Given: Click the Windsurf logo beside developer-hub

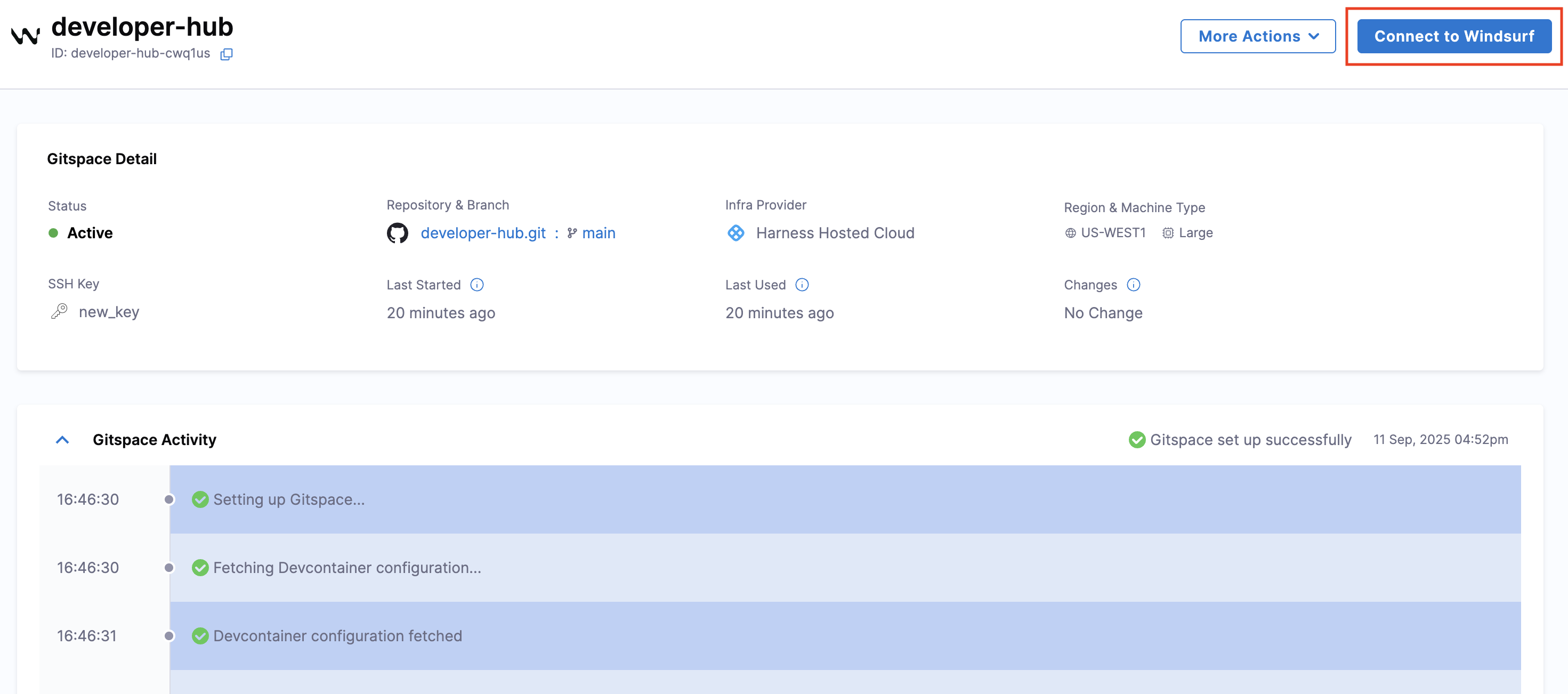Looking at the screenshot, I should (26, 35).
